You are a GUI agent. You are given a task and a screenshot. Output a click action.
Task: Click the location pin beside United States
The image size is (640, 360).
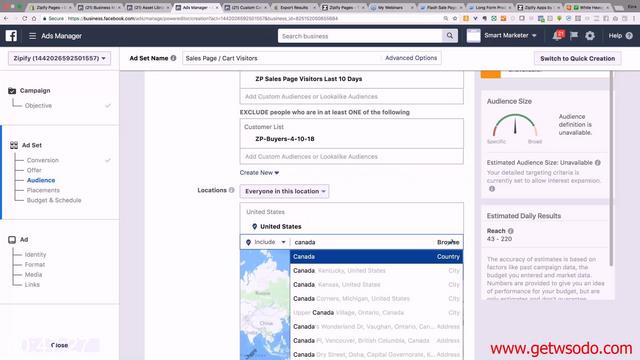254,227
